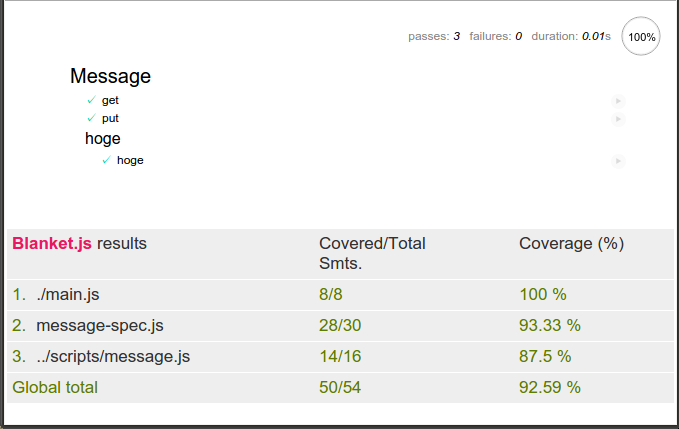This screenshot has height=429, width=679.
Task: Open the ./main.js coverage file
Action: 68,295
